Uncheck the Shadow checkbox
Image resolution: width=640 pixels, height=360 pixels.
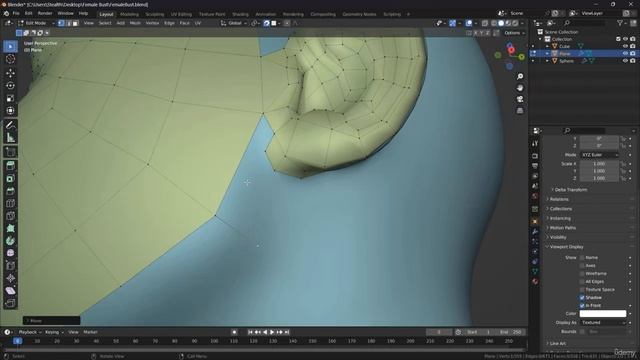pos(582,298)
